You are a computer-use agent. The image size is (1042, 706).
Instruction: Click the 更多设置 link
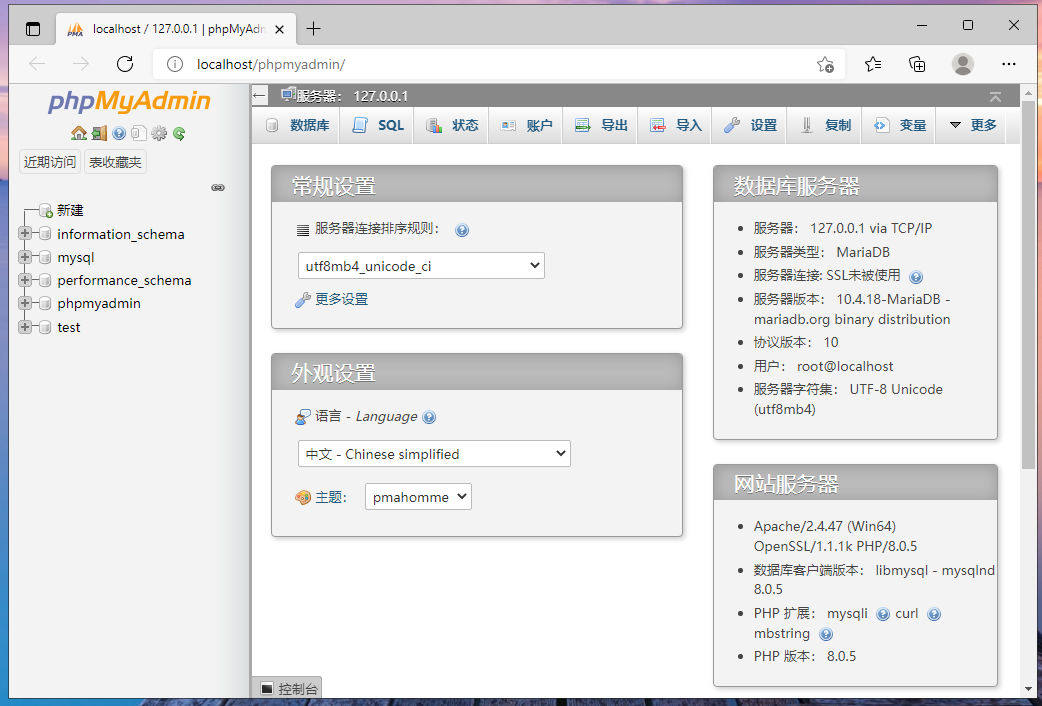click(x=342, y=300)
